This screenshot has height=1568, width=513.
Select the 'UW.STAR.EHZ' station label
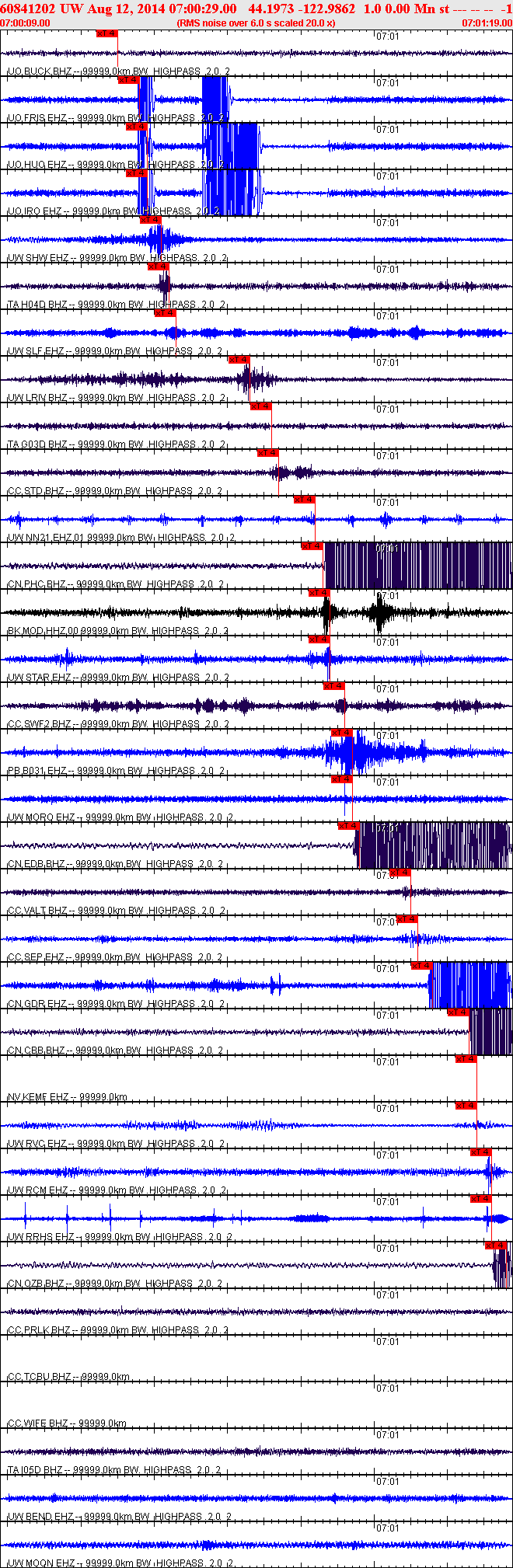click(x=40, y=678)
